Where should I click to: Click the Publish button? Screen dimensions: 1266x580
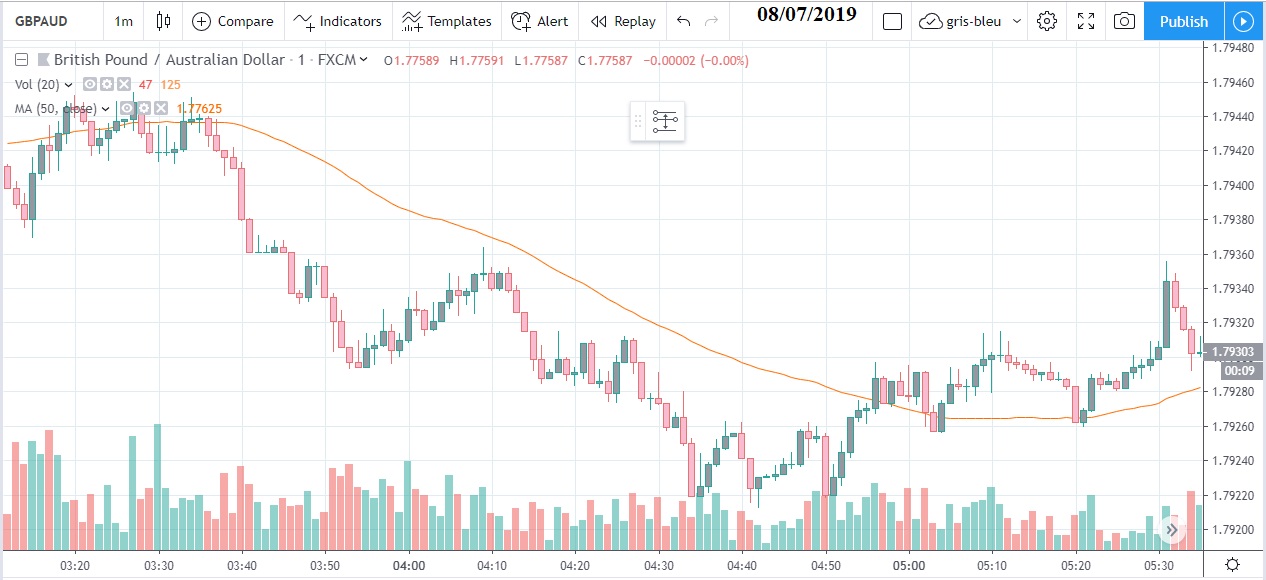tap(1183, 21)
